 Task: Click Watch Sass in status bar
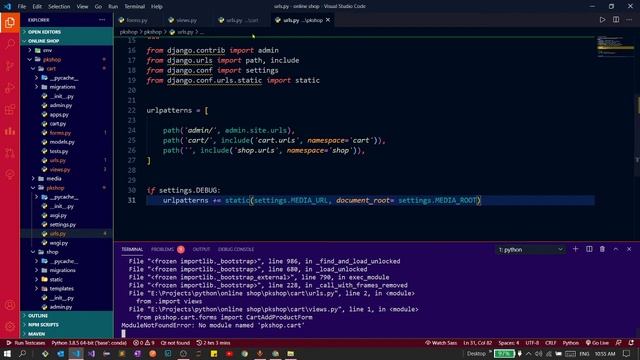click(441, 343)
